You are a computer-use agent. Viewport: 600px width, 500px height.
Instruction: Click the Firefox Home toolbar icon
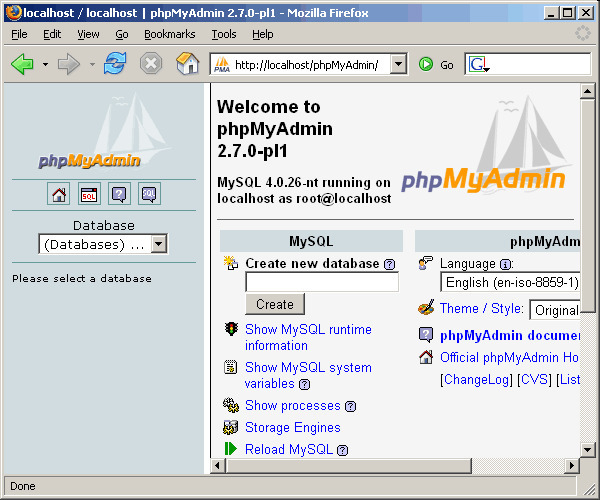point(187,64)
